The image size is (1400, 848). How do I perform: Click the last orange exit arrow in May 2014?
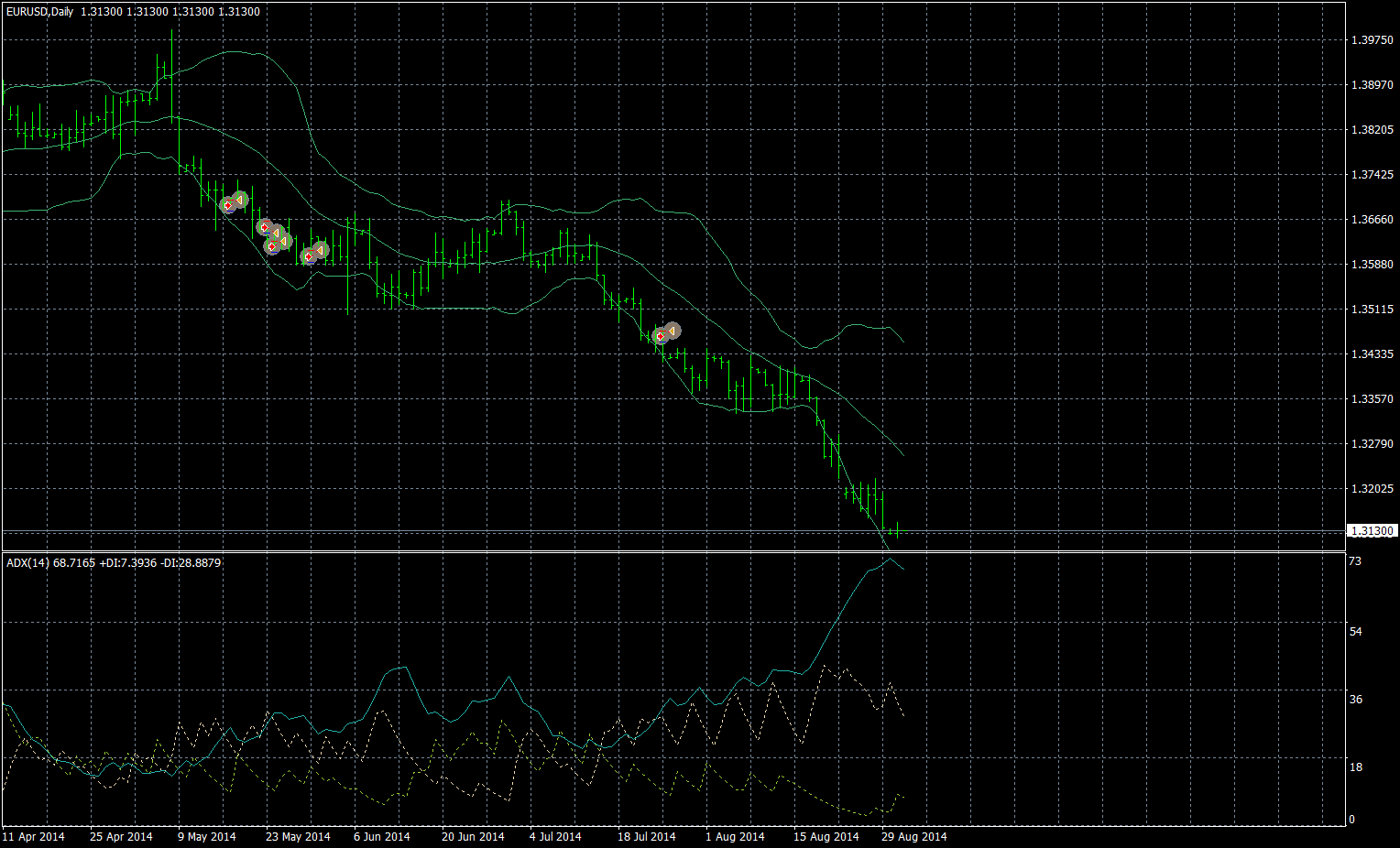pos(321,250)
